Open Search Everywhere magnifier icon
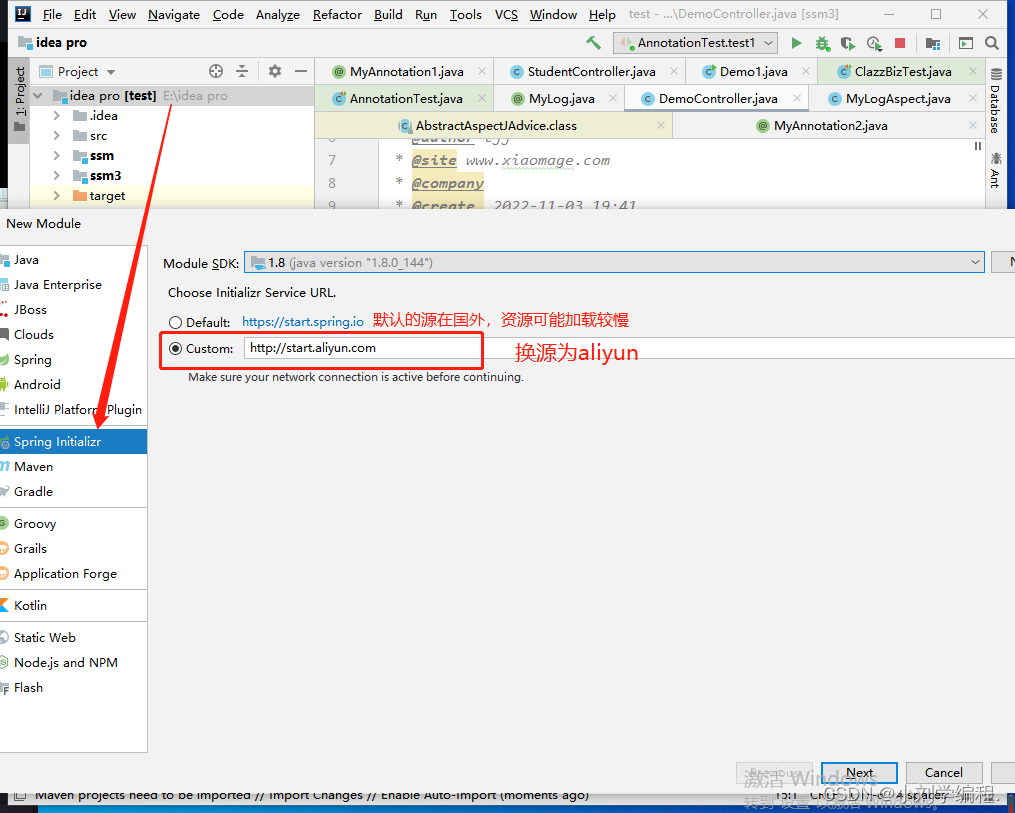 [992, 43]
